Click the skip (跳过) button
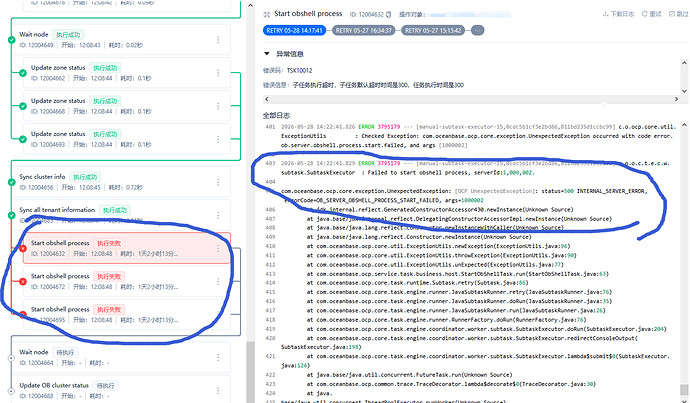690x403 pixels. tap(679, 14)
